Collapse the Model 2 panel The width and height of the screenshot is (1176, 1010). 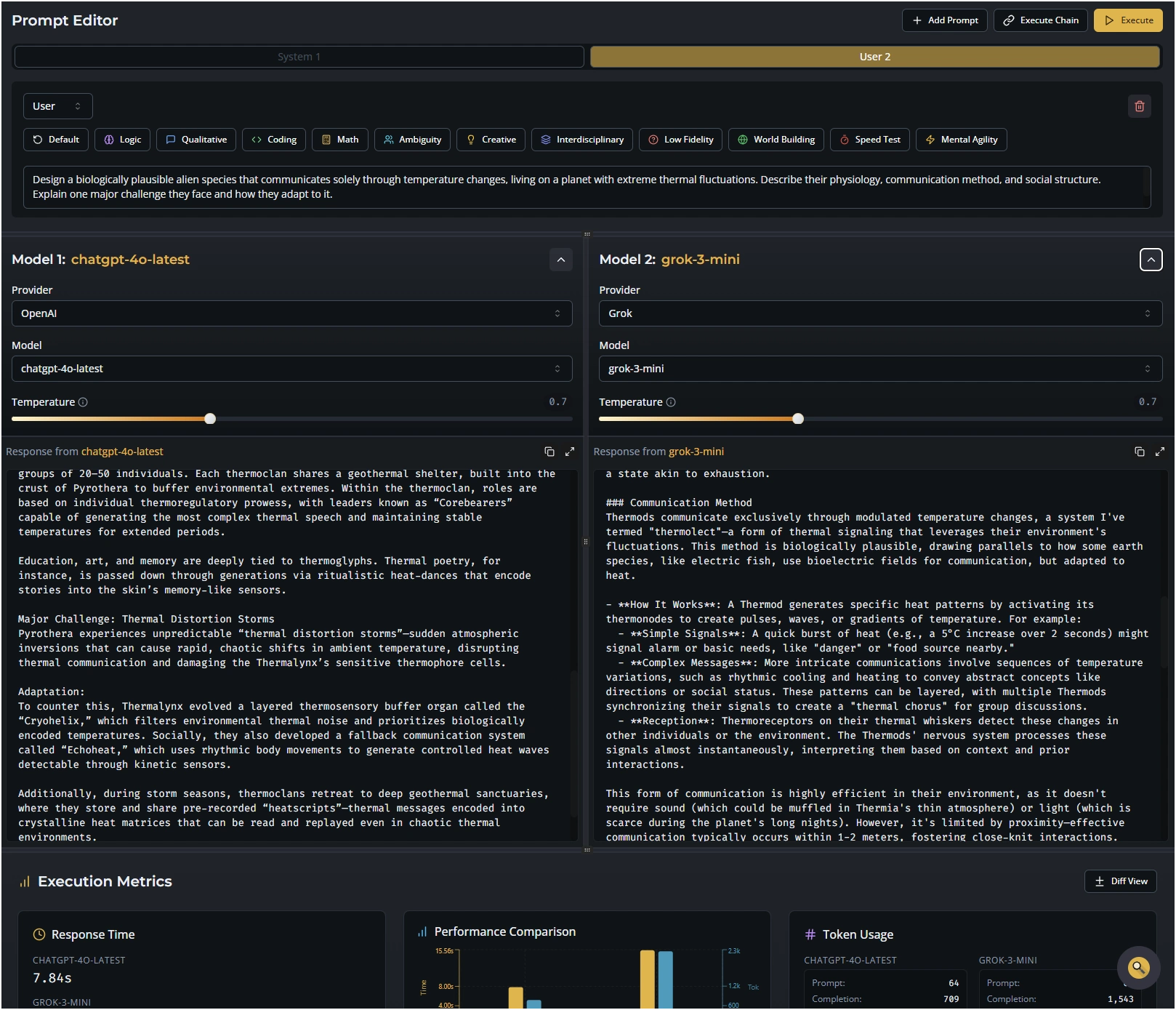pyautogui.click(x=1151, y=260)
